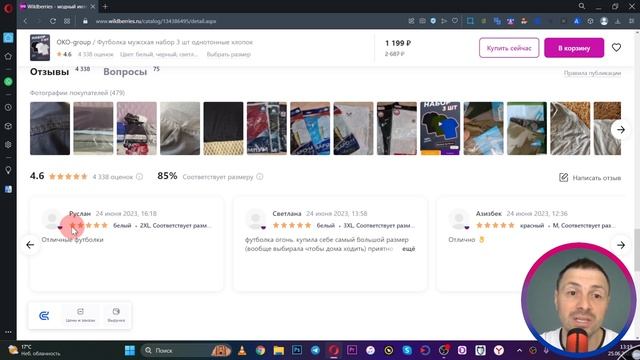Viewport: 640px width, 360px height.
Task: Switch to the 'Вопросы' tab
Action: tap(125, 72)
